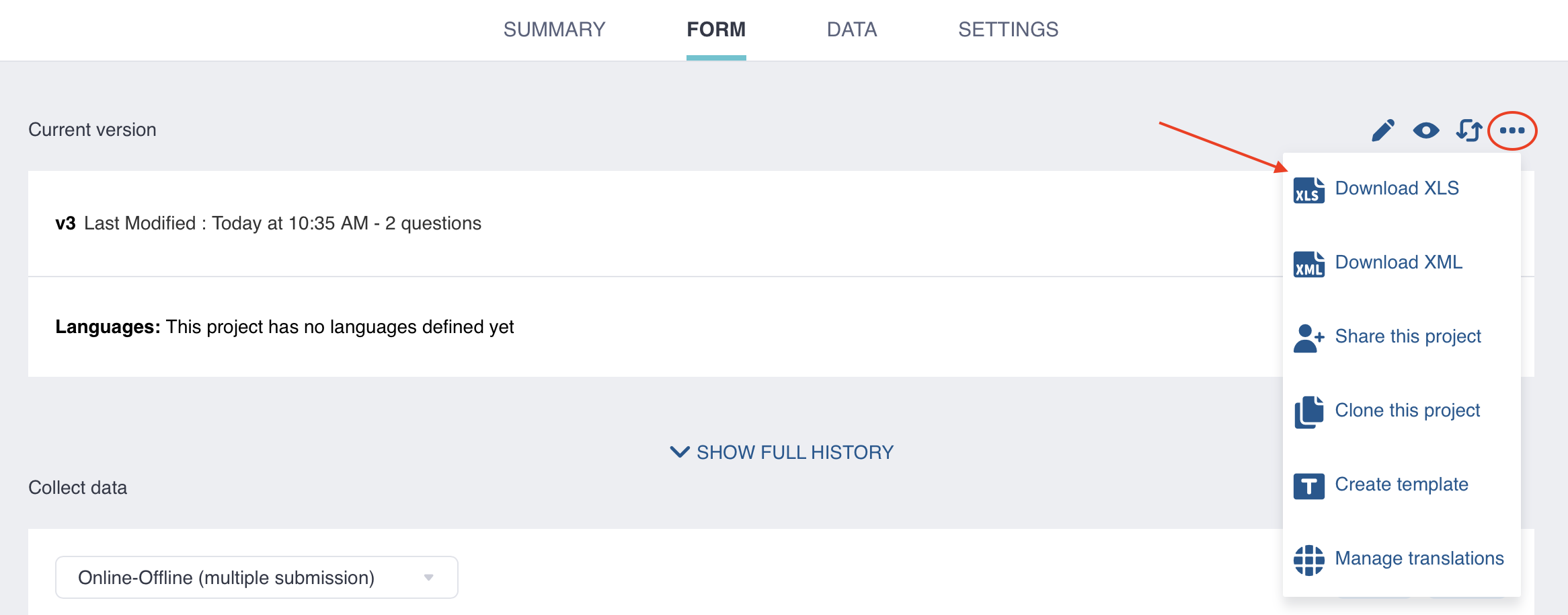Click the share person-plus icon
Image resolution: width=1568 pixels, height=615 pixels.
(1308, 338)
